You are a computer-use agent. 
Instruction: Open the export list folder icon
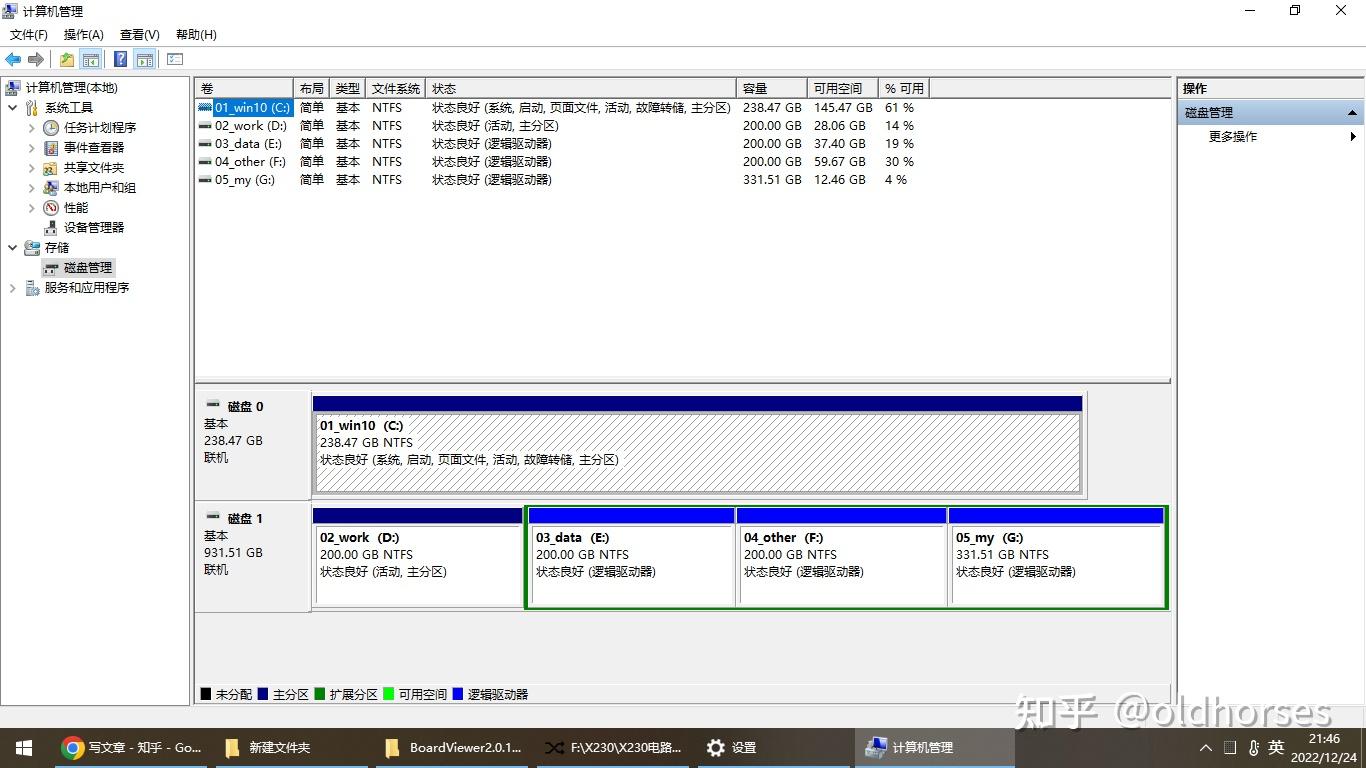coord(66,59)
